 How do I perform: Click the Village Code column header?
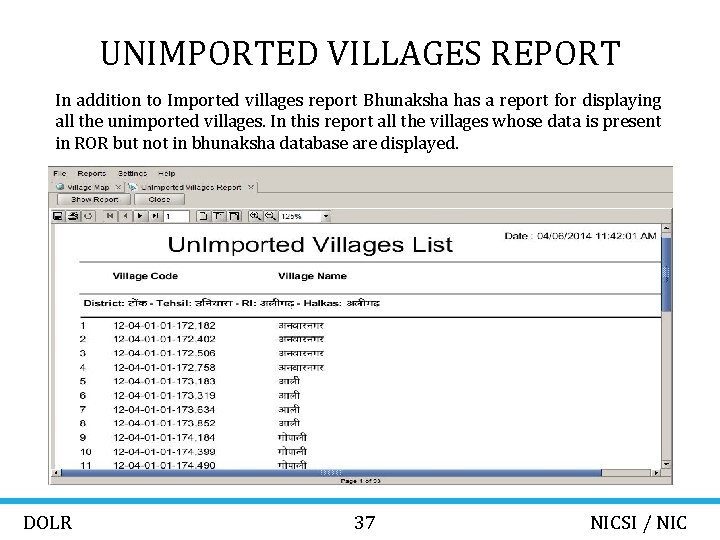[145, 276]
